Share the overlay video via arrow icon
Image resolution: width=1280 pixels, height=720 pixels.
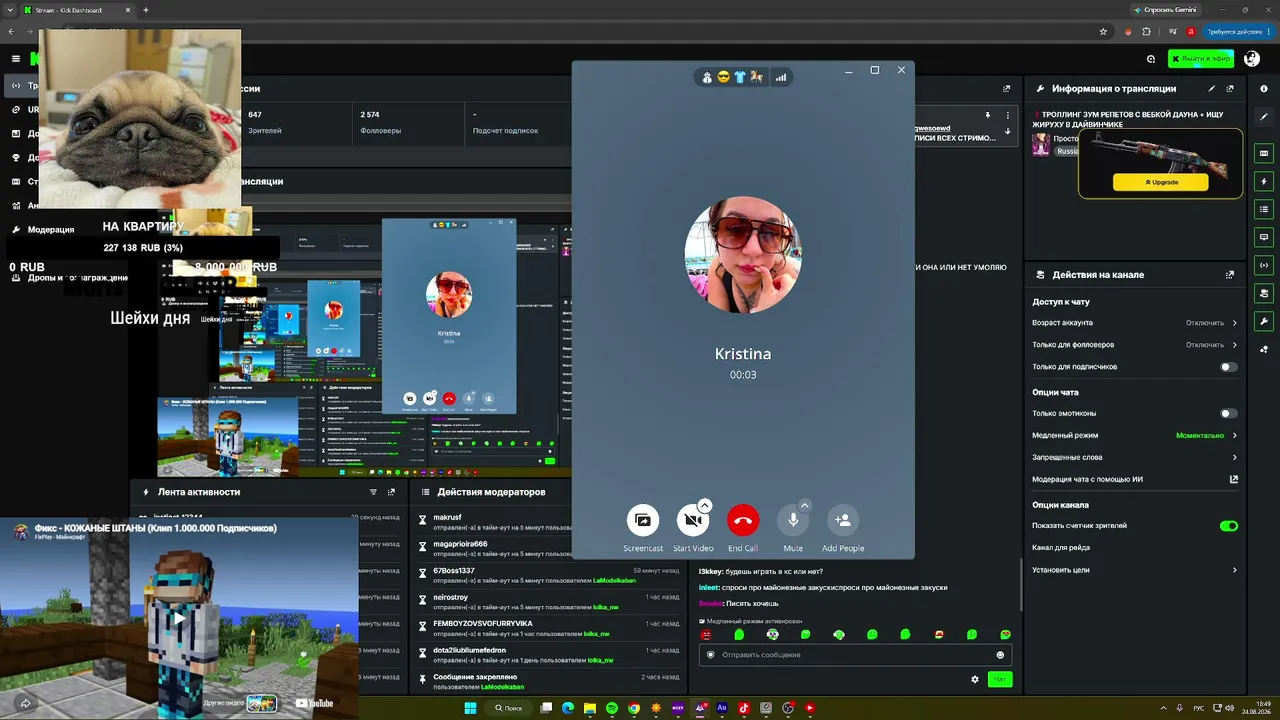click(24, 703)
